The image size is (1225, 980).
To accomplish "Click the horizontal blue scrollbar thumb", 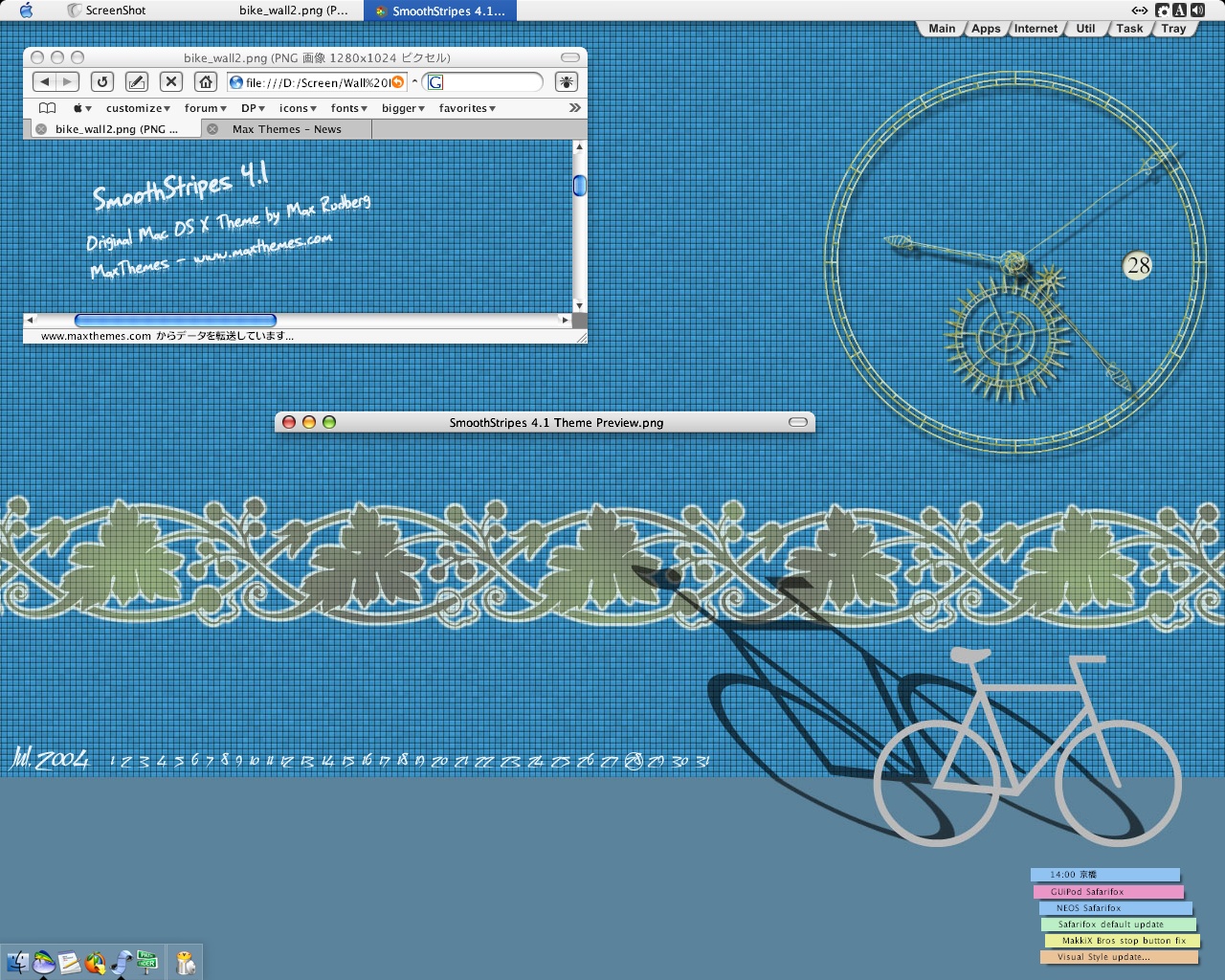I will tap(175, 320).
